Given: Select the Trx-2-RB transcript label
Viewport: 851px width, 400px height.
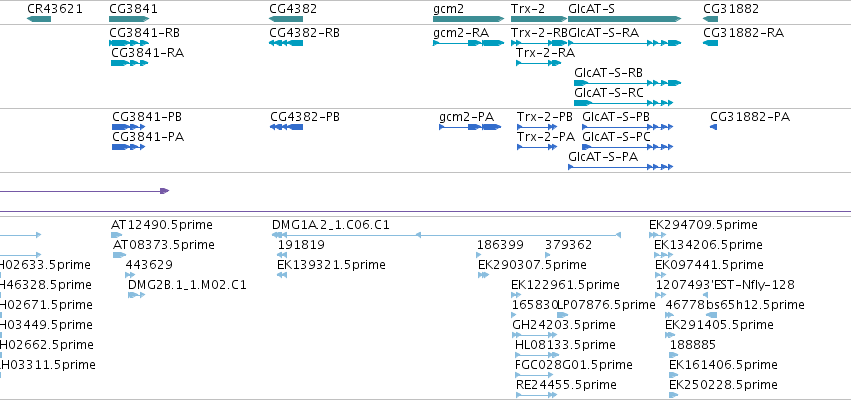Looking at the screenshot, I should [539, 33].
